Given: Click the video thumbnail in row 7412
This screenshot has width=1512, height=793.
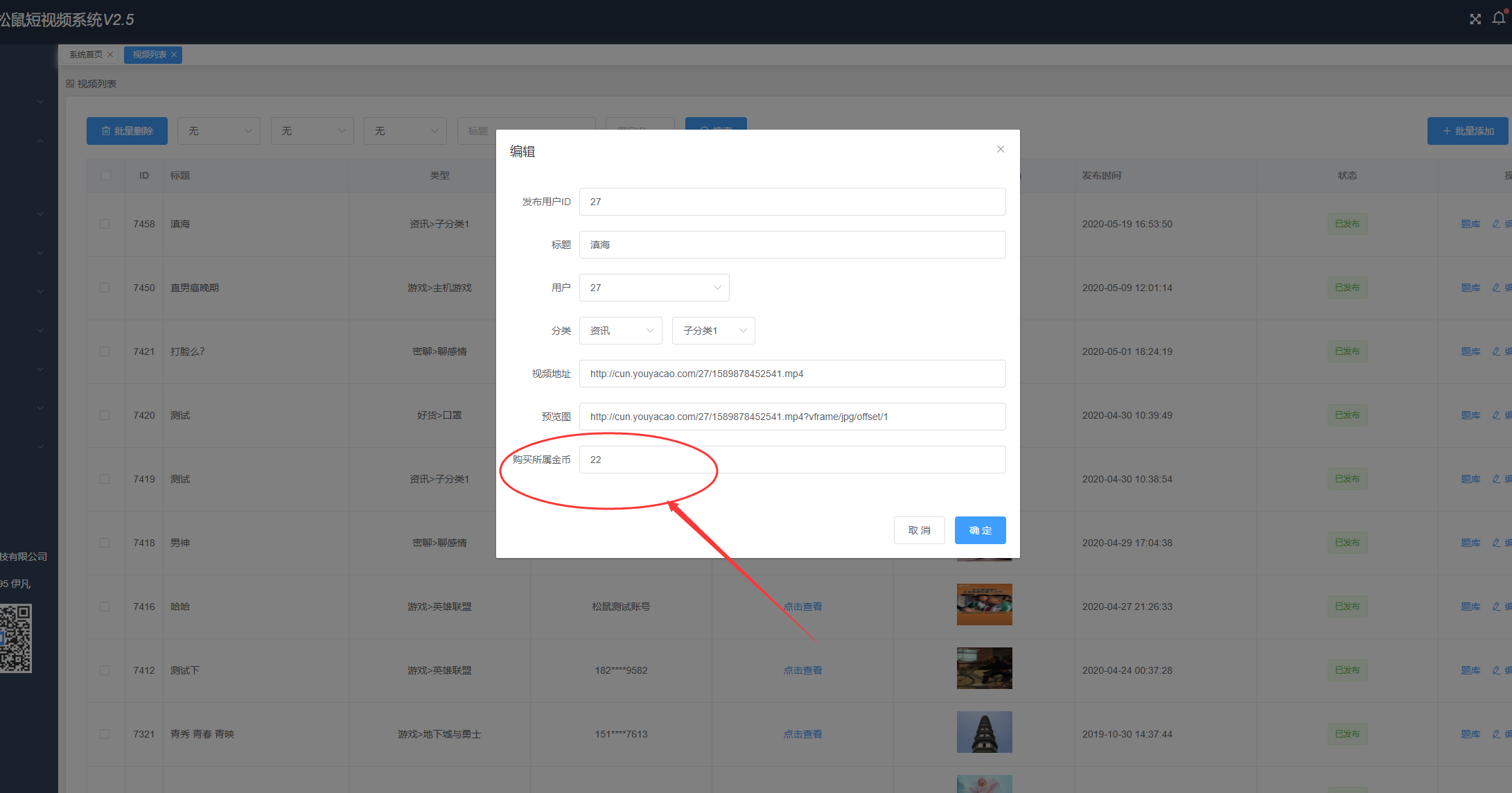Looking at the screenshot, I should [984, 668].
